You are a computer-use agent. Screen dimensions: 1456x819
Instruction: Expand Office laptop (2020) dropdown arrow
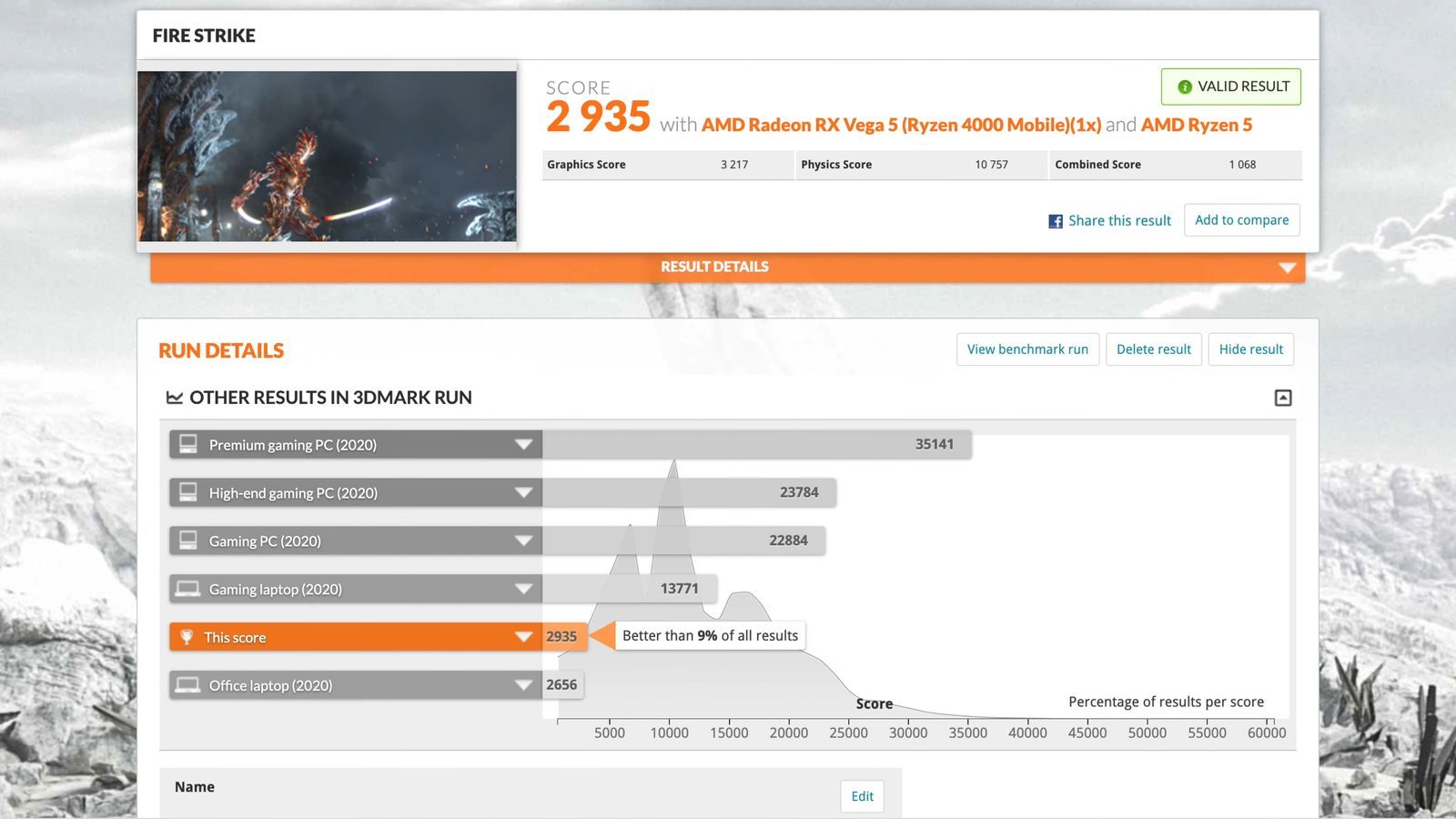tap(523, 685)
